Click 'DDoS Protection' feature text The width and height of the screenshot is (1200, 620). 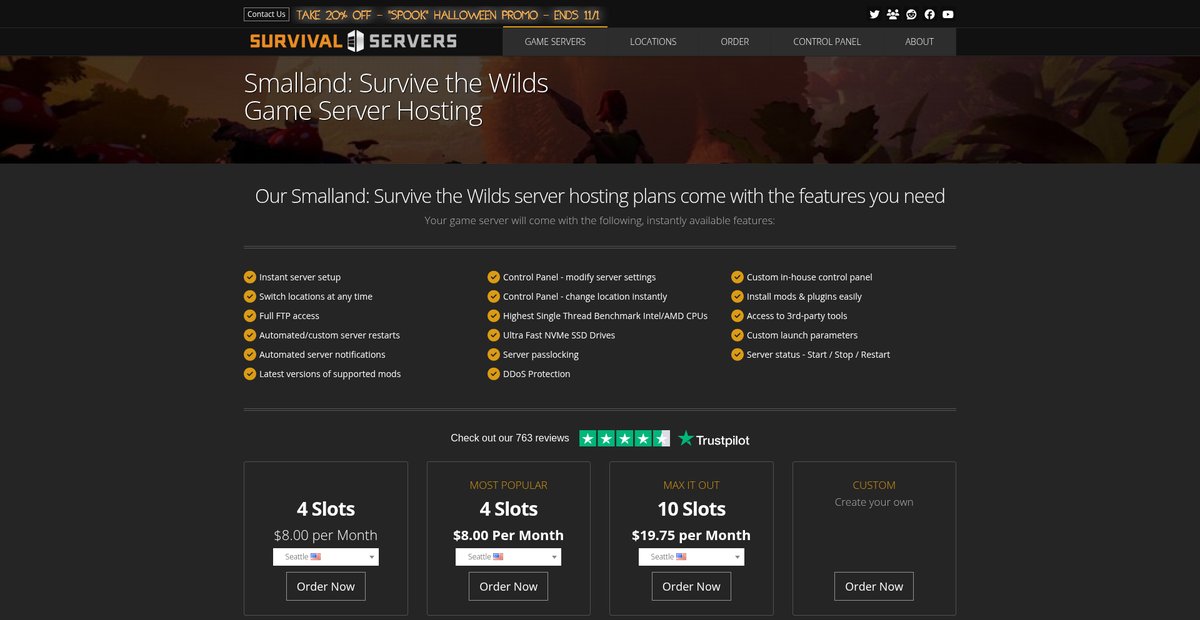537,374
